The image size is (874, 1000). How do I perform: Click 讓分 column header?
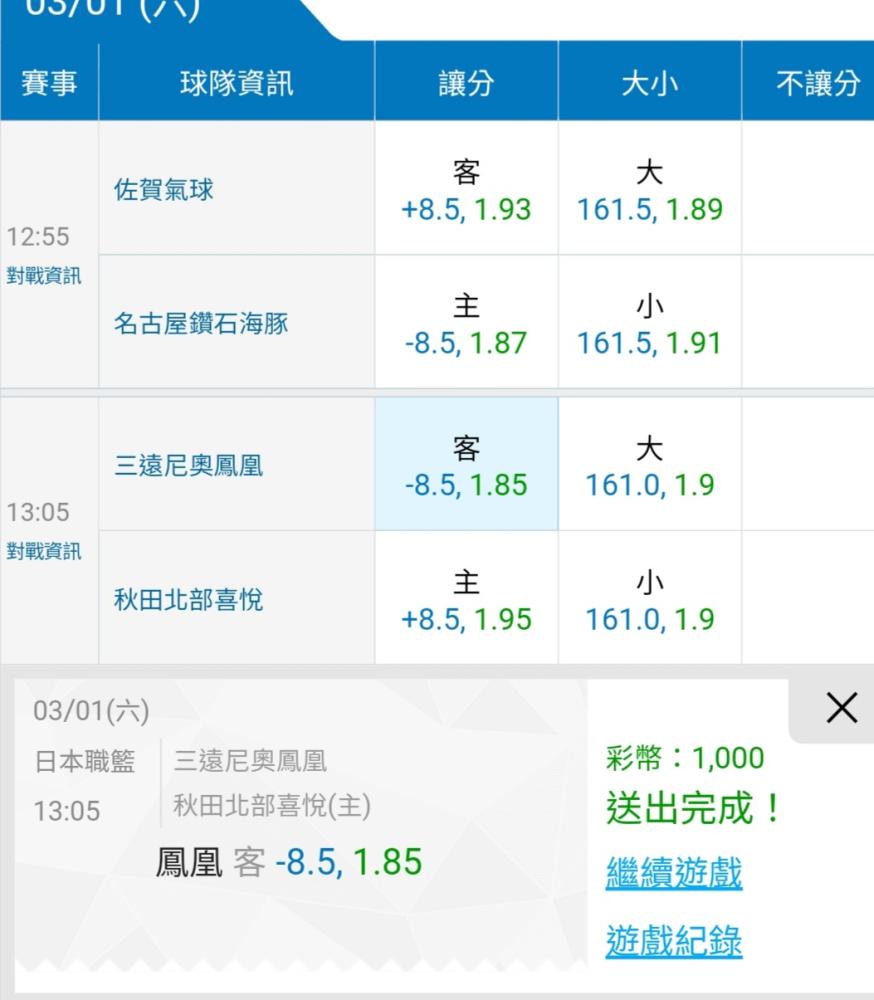(x=466, y=83)
